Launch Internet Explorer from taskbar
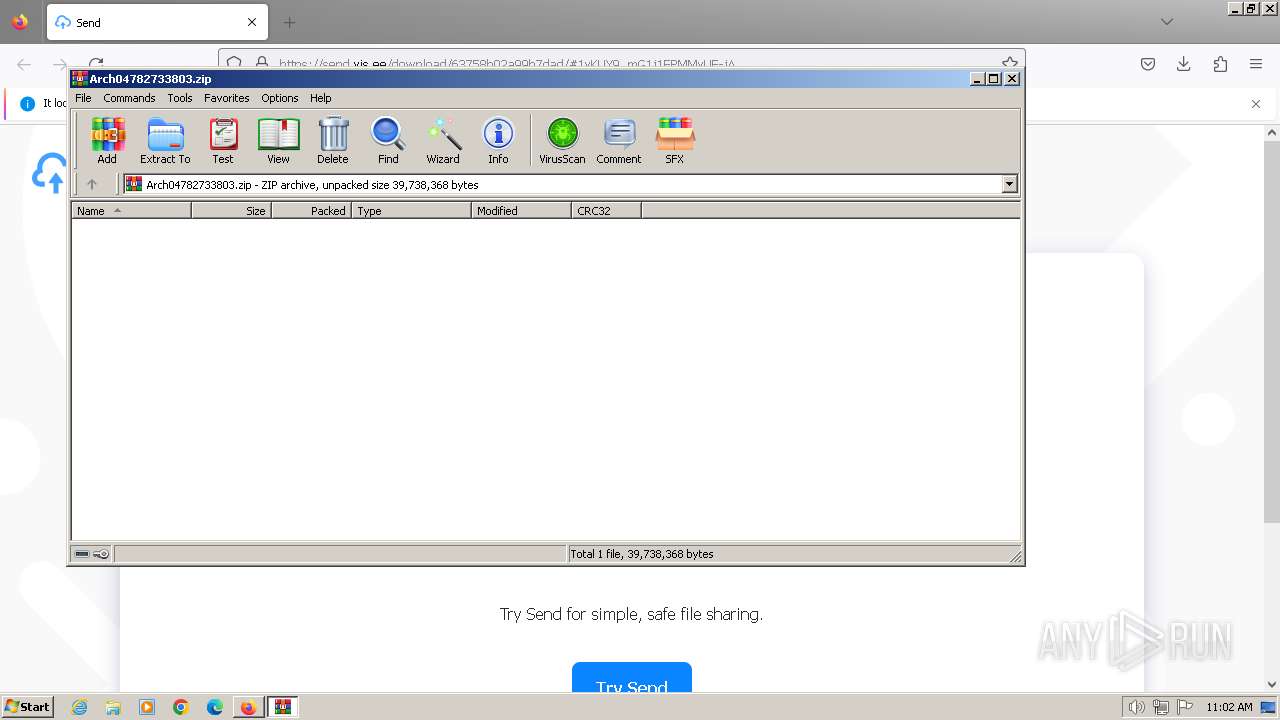Image resolution: width=1280 pixels, height=720 pixels. [x=79, y=707]
